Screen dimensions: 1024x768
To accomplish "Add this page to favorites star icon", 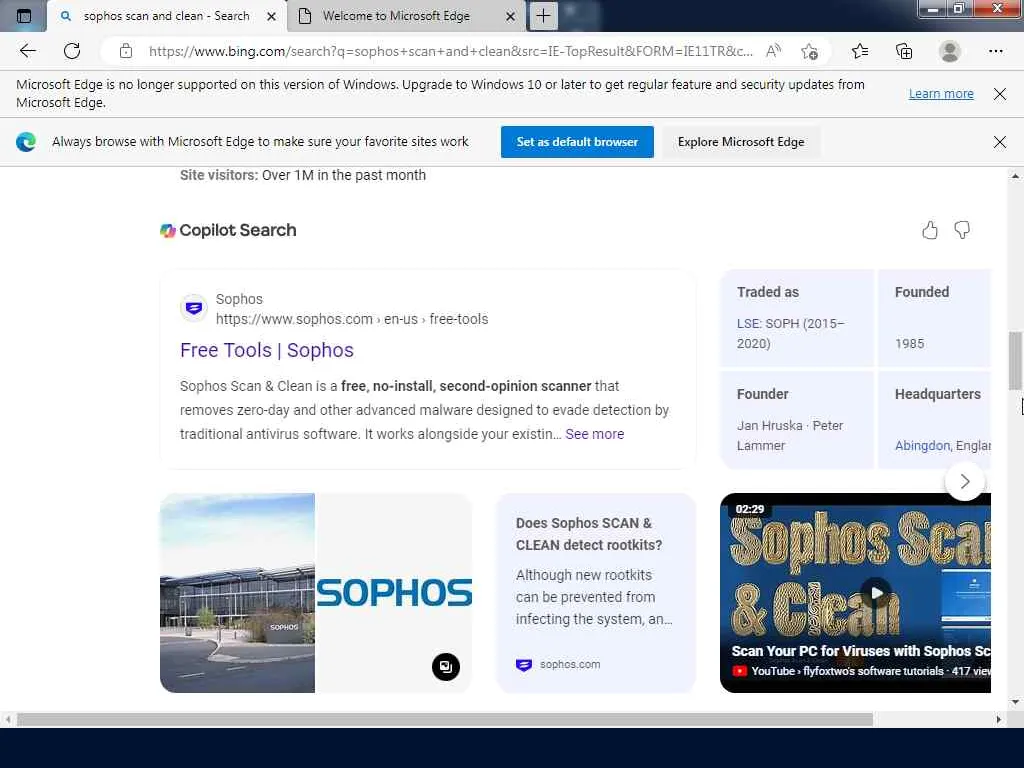I will point(810,51).
